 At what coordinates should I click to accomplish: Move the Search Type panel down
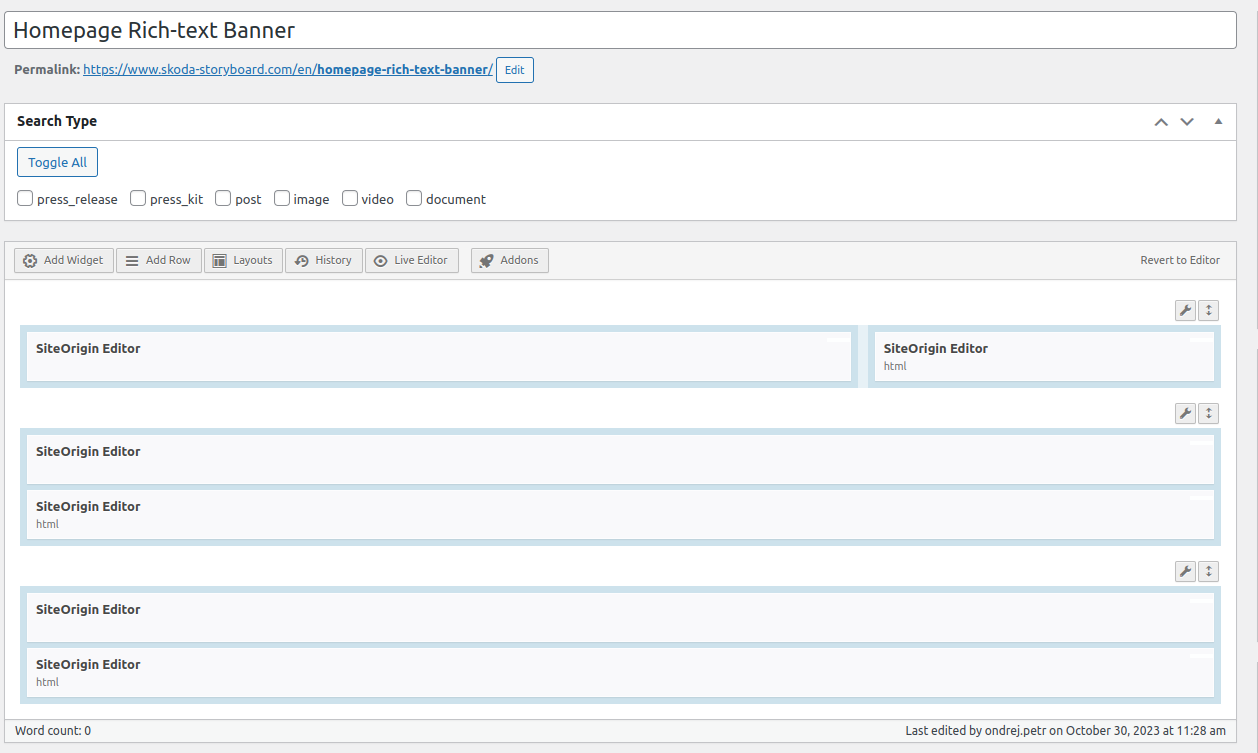click(1187, 122)
